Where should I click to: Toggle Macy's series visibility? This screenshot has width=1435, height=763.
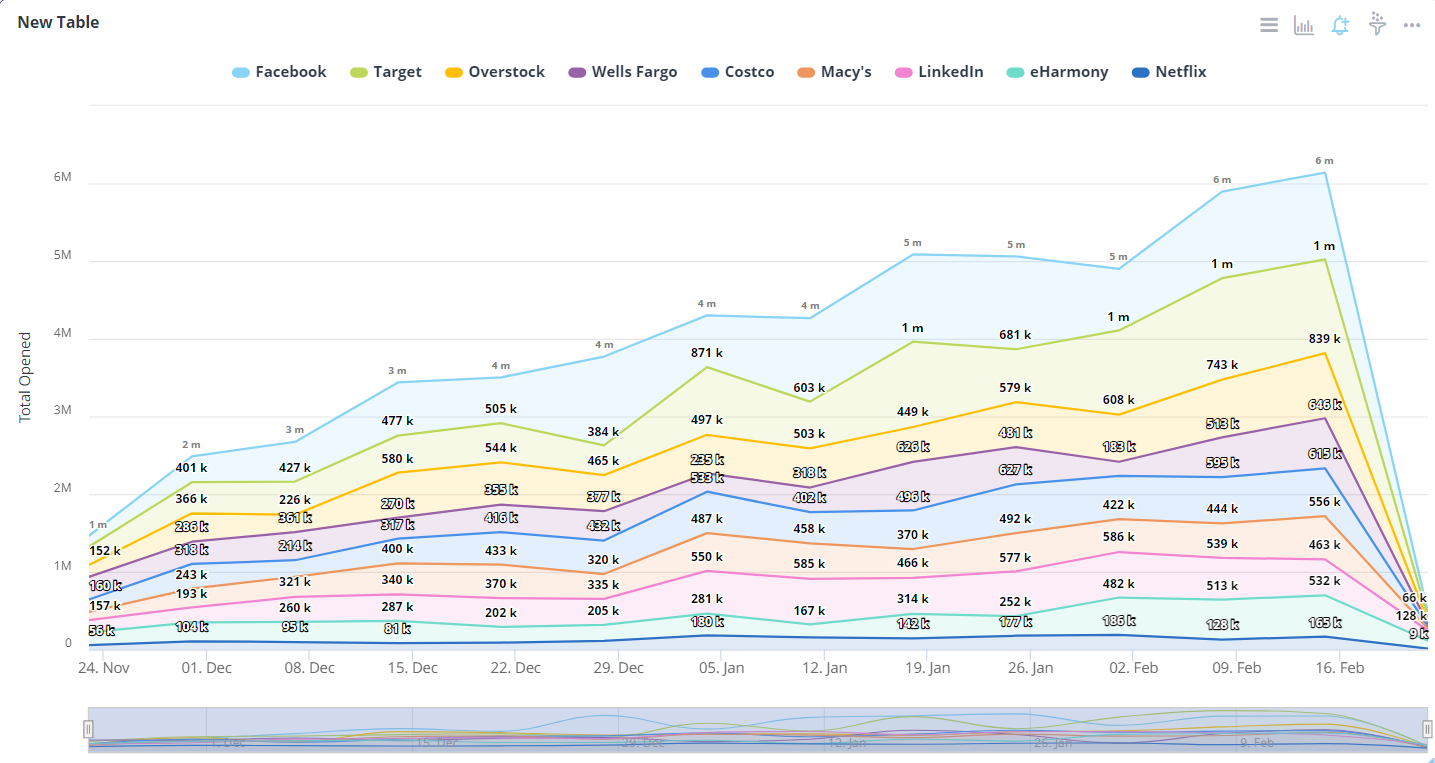(846, 72)
